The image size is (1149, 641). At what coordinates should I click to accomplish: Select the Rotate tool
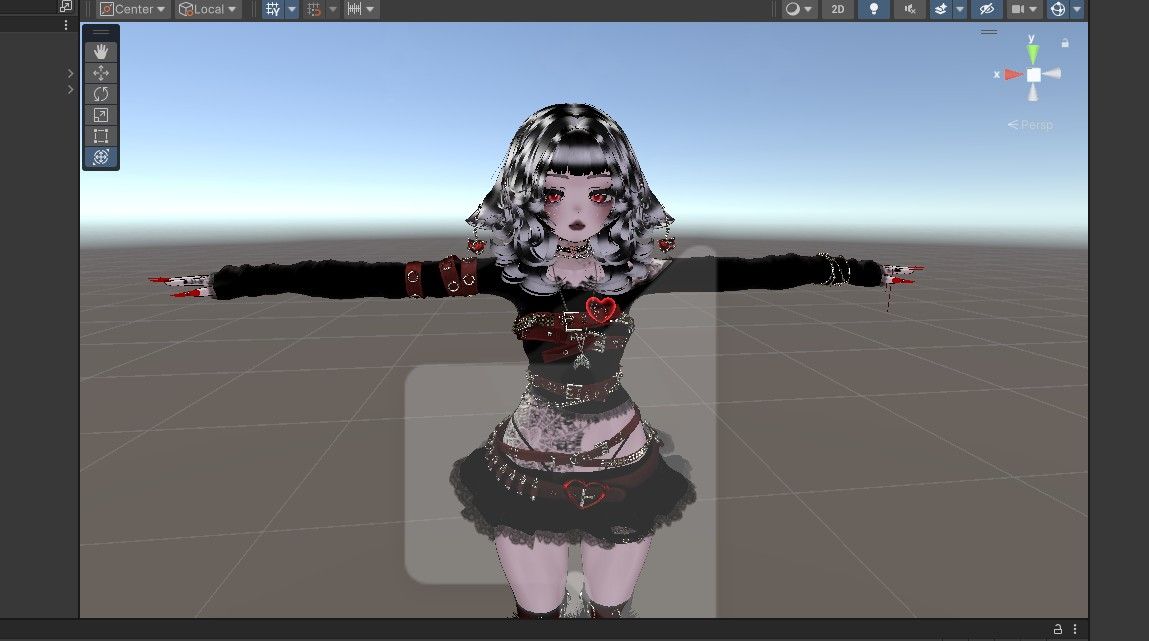[100, 94]
